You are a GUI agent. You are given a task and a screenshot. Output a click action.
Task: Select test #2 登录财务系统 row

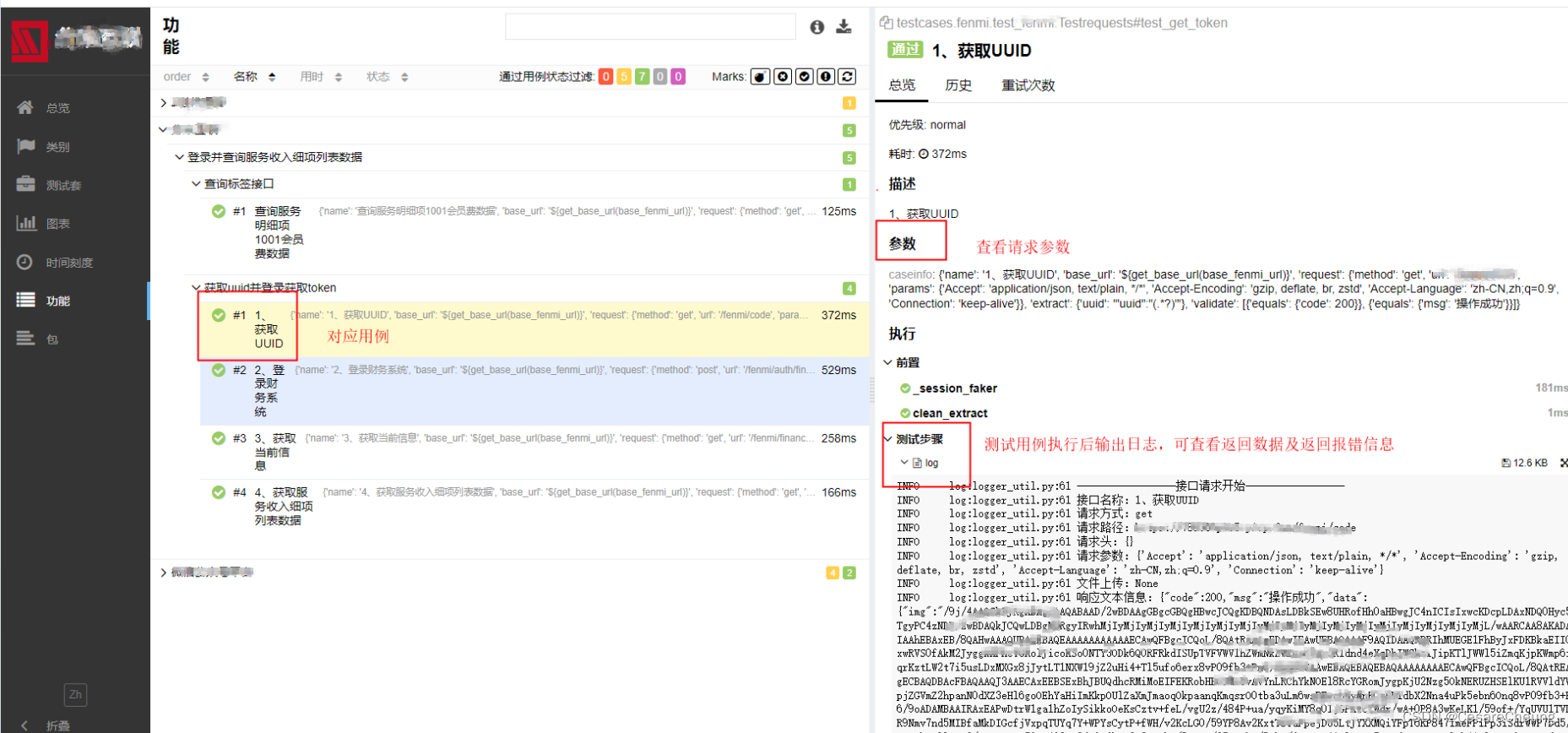click(534, 391)
